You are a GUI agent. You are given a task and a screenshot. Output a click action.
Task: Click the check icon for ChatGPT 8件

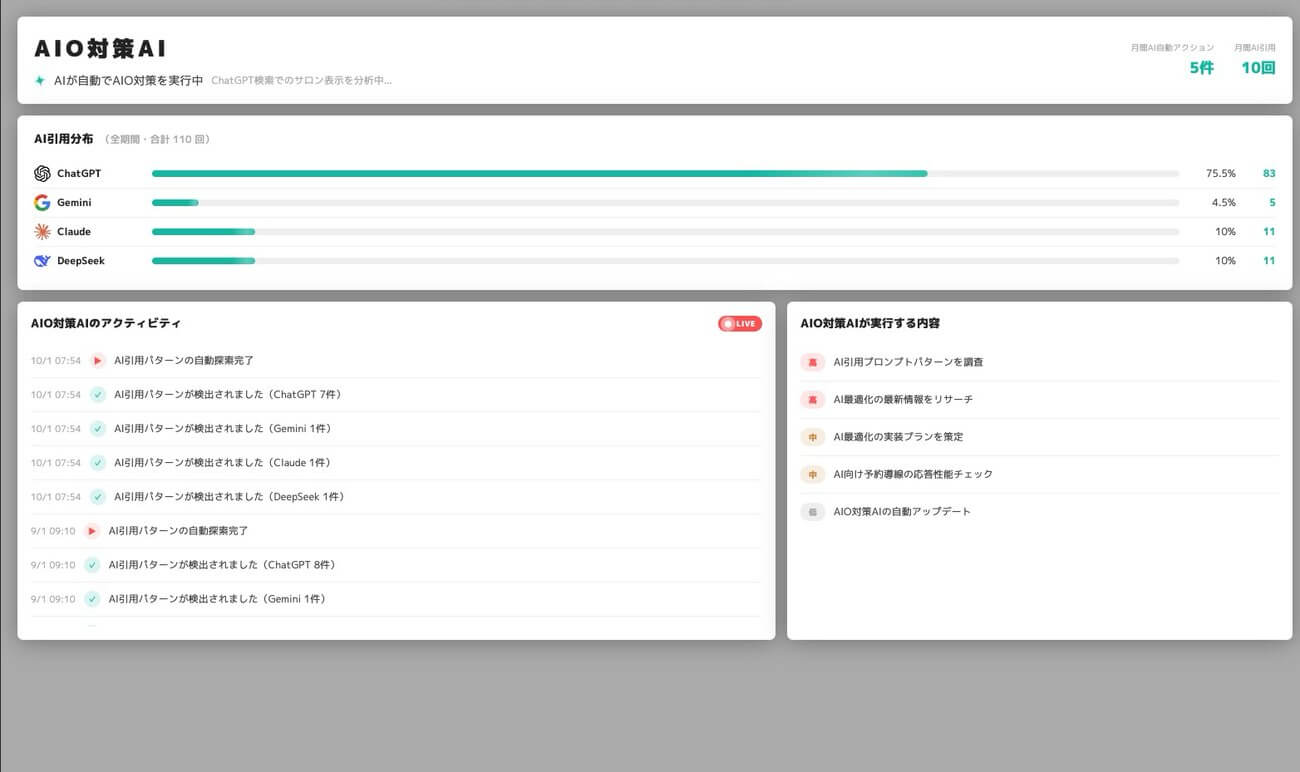(92, 564)
